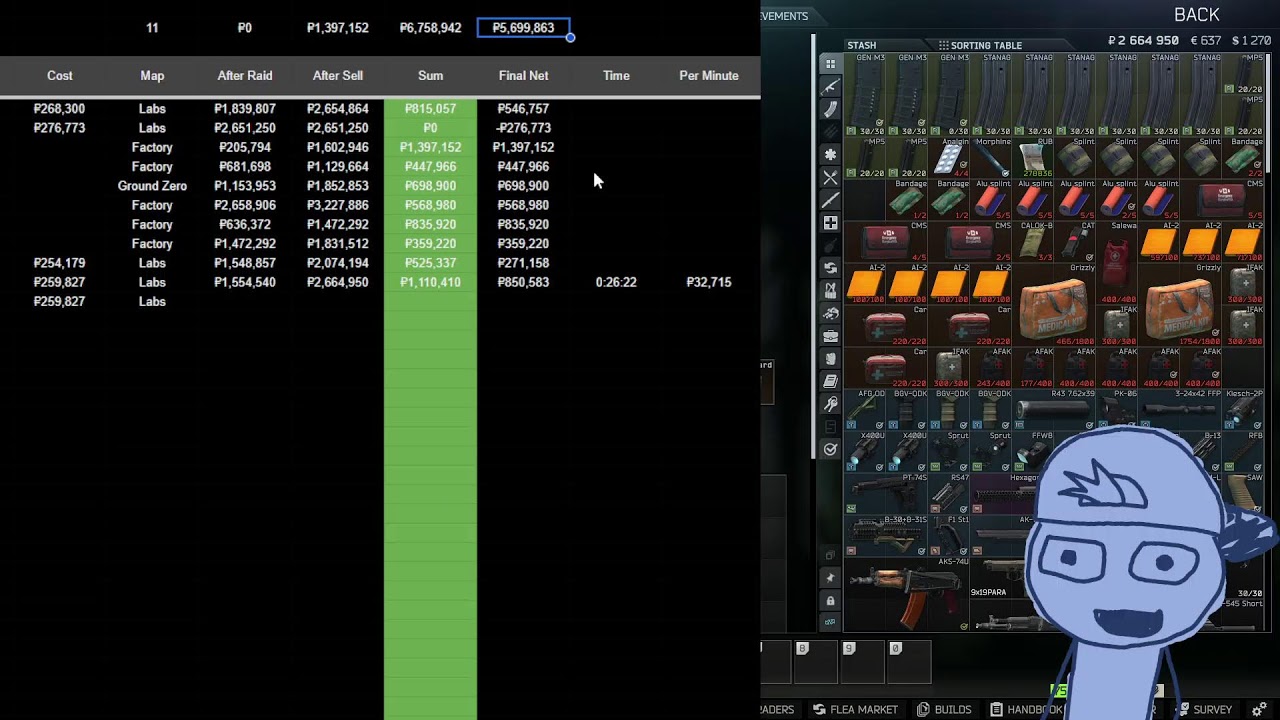The height and width of the screenshot is (720, 1280).
Task: Click the euro balance € 637
Action: click(x=1205, y=41)
